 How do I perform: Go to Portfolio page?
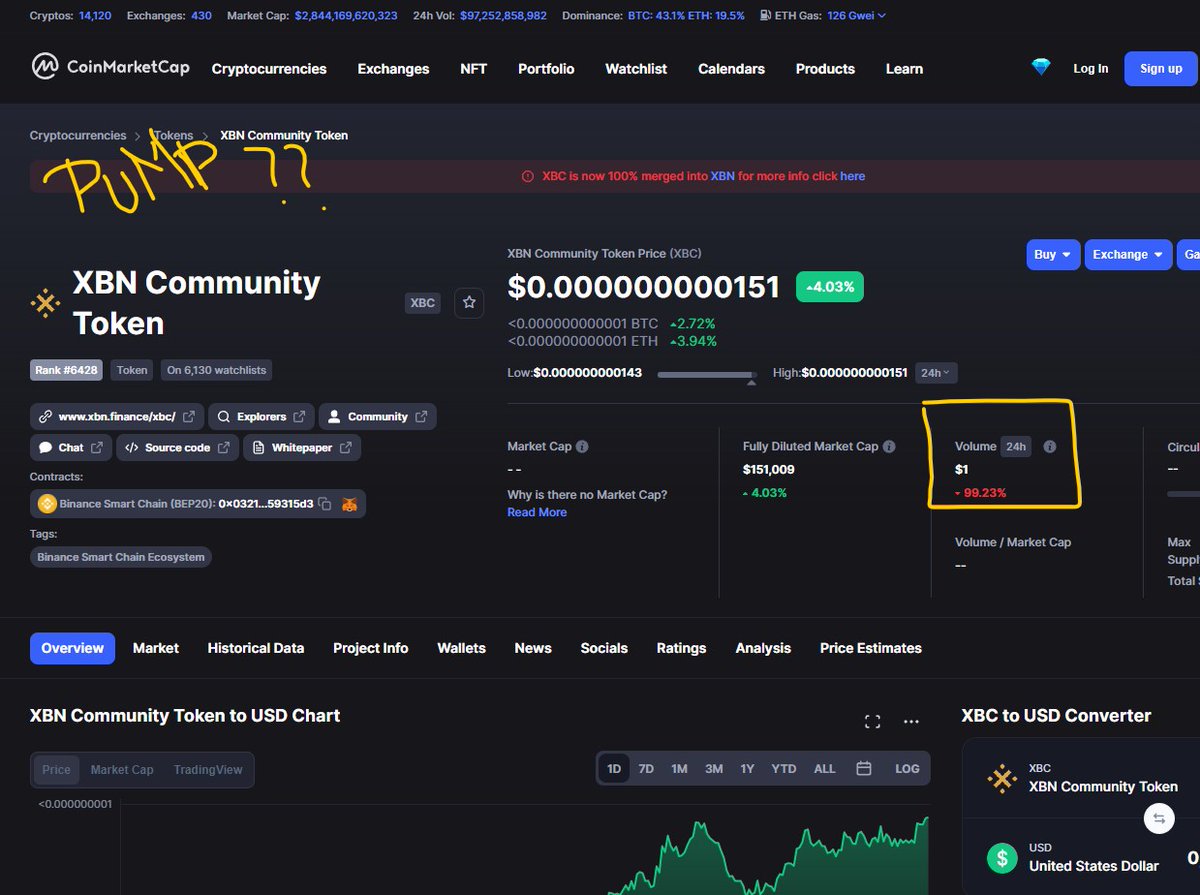click(x=546, y=69)
